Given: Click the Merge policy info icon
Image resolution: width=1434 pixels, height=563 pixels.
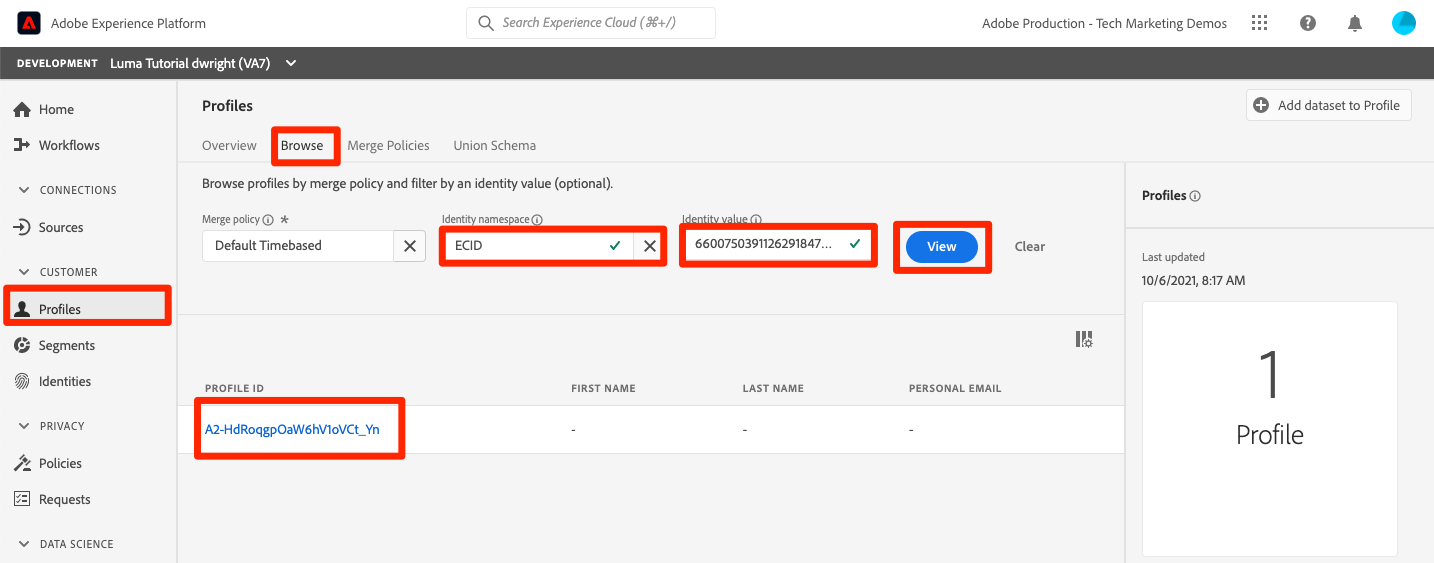Looking at the screenshot, I should pyautogui.click(x=268, y=220).
